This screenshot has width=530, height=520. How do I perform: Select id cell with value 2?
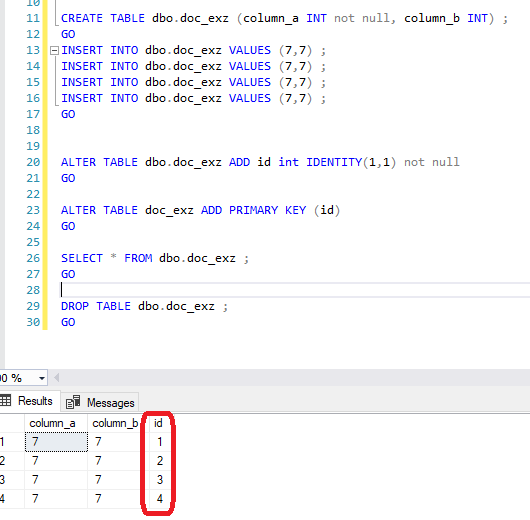[160, 460]
